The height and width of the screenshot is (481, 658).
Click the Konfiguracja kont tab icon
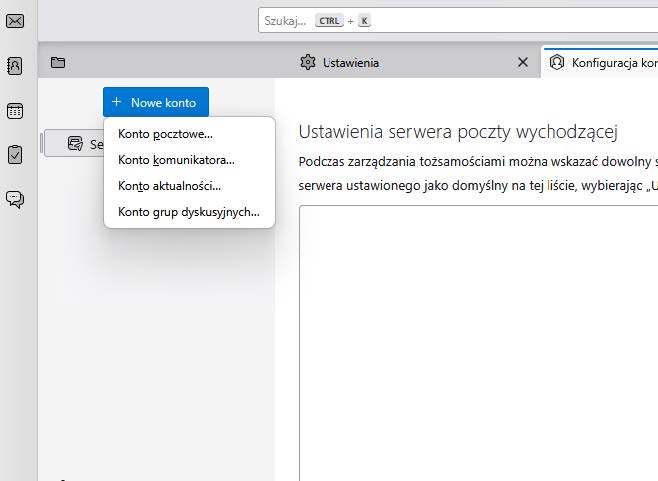[557, 62]
